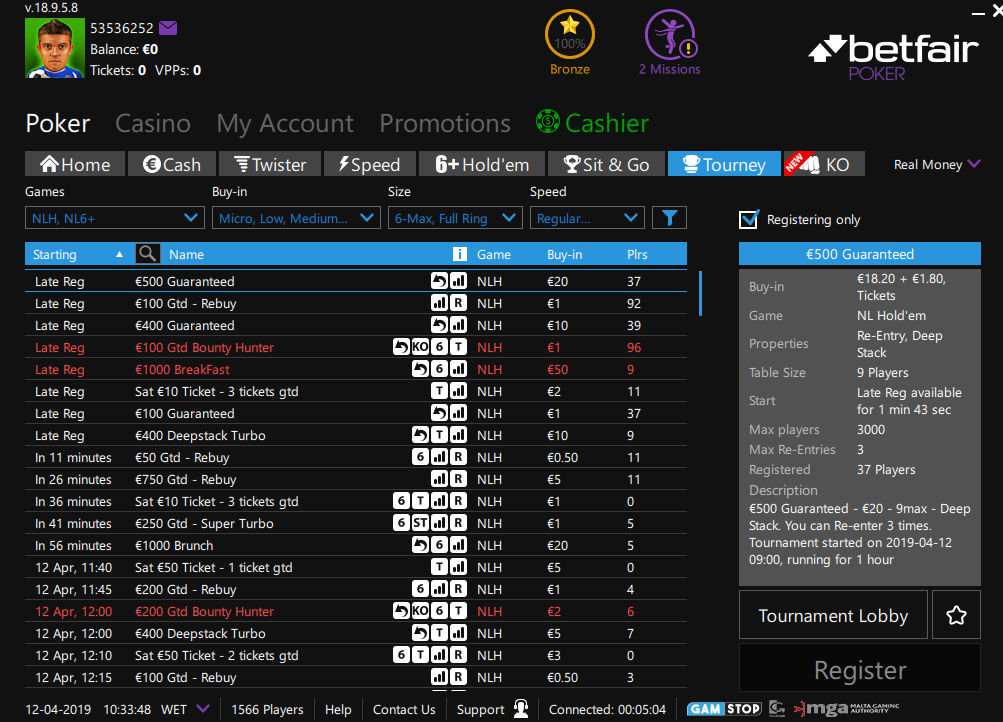Click the Support headset icon

[x=521, y=709]
